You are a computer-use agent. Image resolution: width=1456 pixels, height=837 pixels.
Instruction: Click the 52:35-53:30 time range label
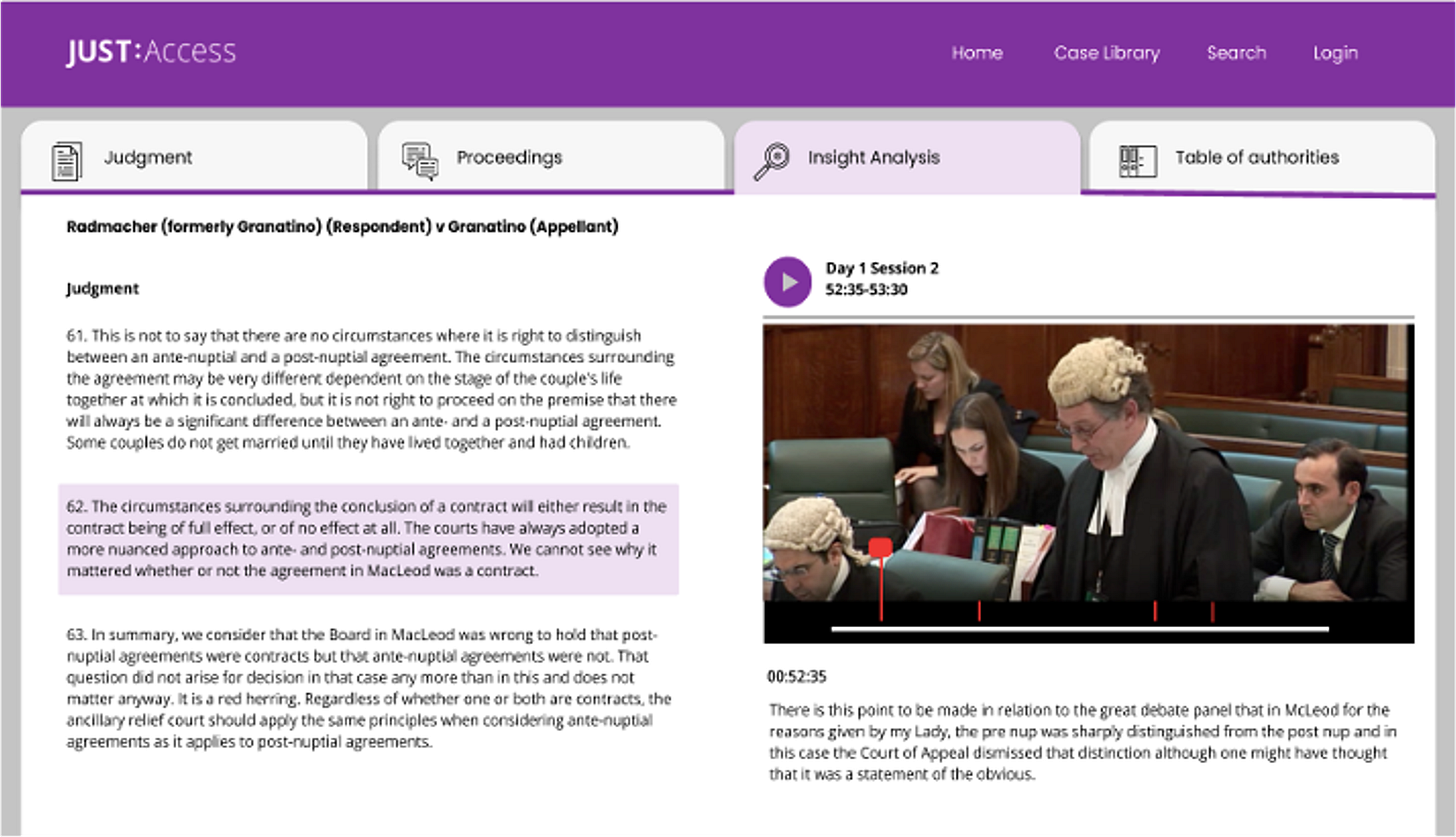866,290
